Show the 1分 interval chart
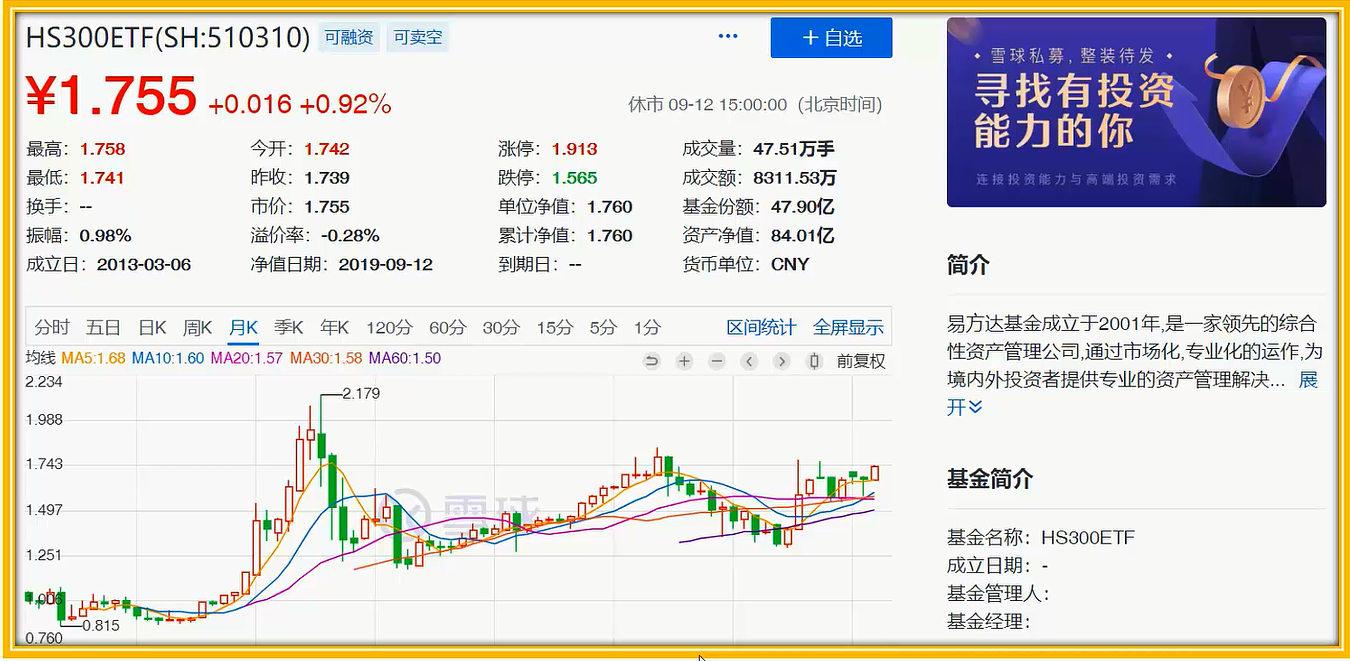Viewport: 1350px width, 661px height. (x=647, y=327)
